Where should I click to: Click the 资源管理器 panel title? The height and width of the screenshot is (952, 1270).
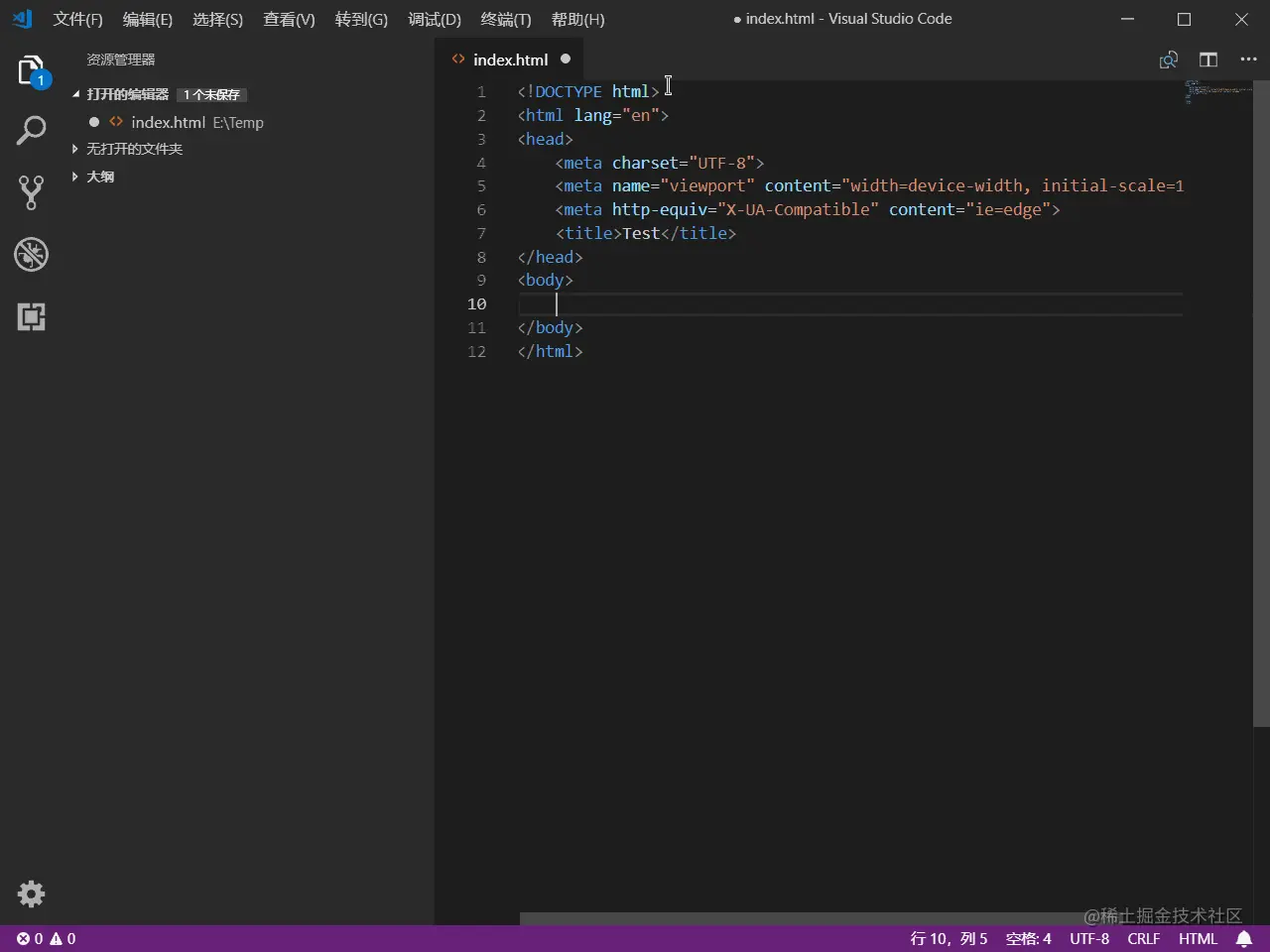pyautogui.click(x=120, y=59)
